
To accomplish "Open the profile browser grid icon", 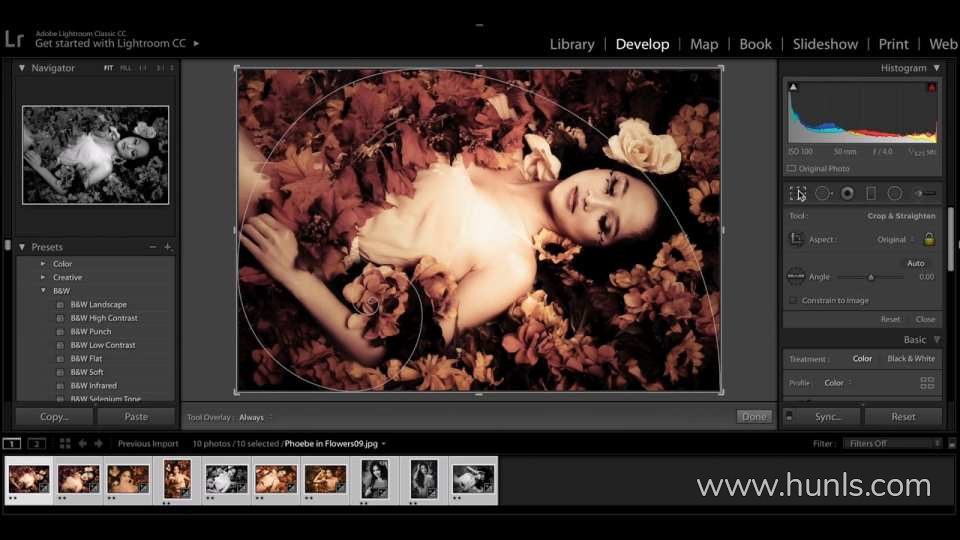I will [927, 383].
